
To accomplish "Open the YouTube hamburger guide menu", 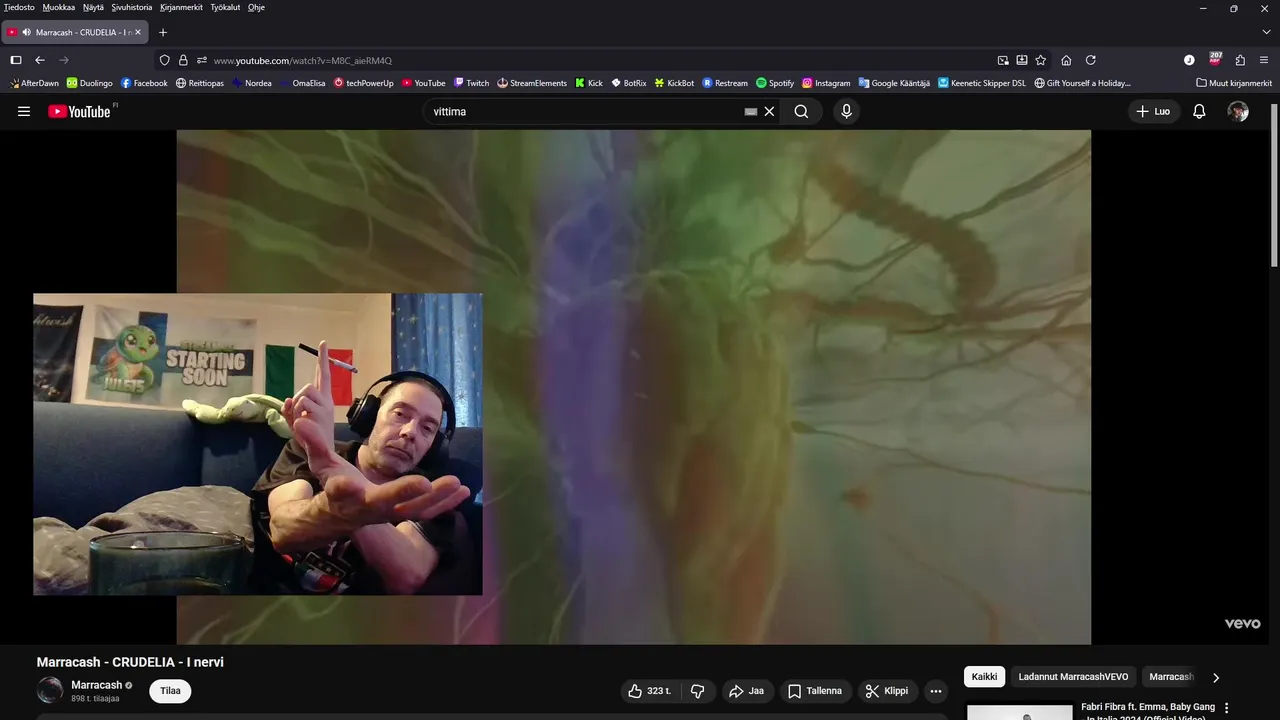I will click(x=24, y=111).
